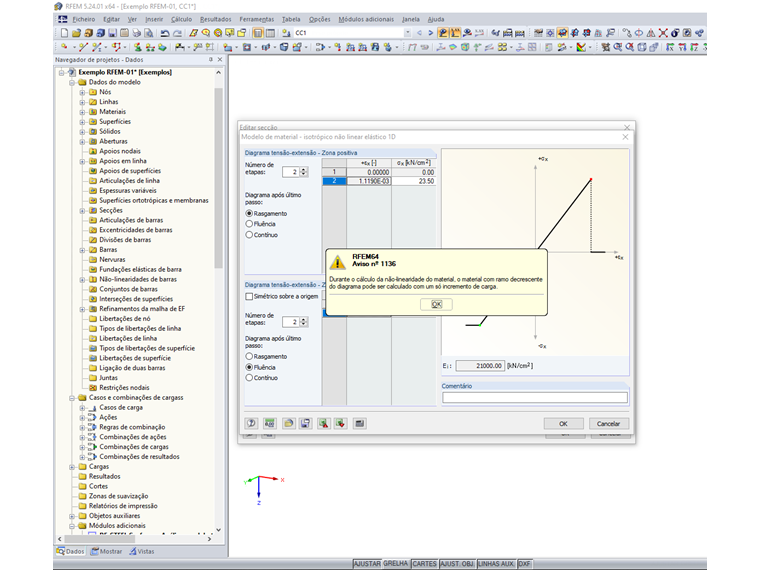The image size is (760, 570).
Task: Save the model with the floppy disk icon
Action: (x=112, y=33)
